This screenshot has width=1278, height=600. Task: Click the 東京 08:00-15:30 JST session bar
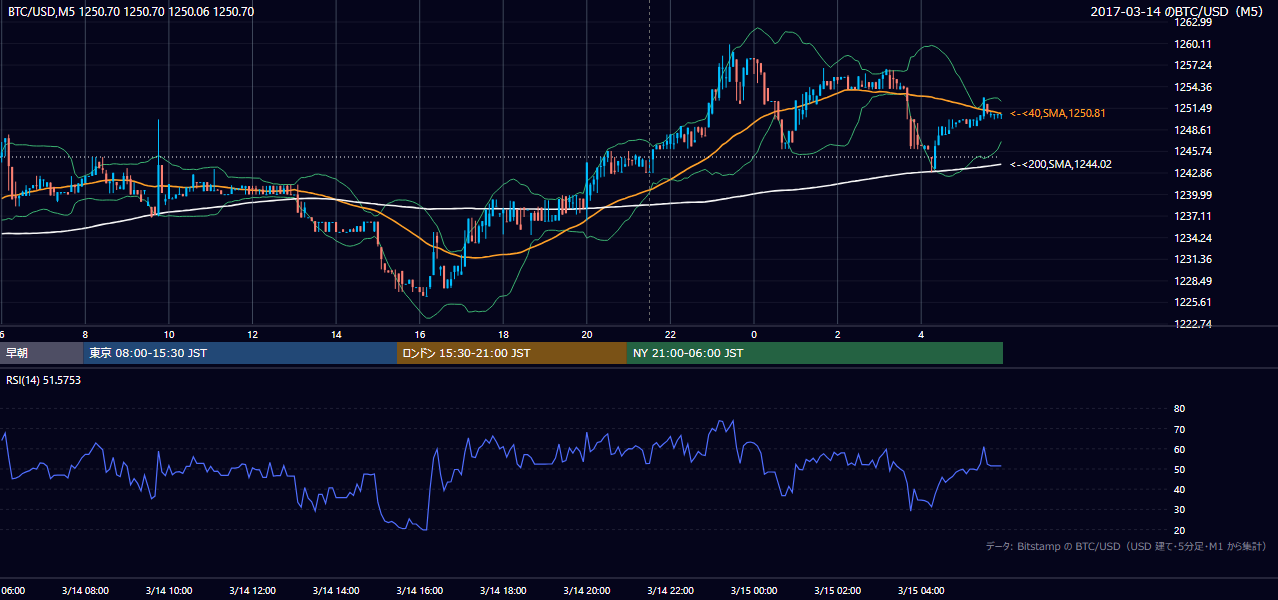pyautogui.click(x=240, y=353)
